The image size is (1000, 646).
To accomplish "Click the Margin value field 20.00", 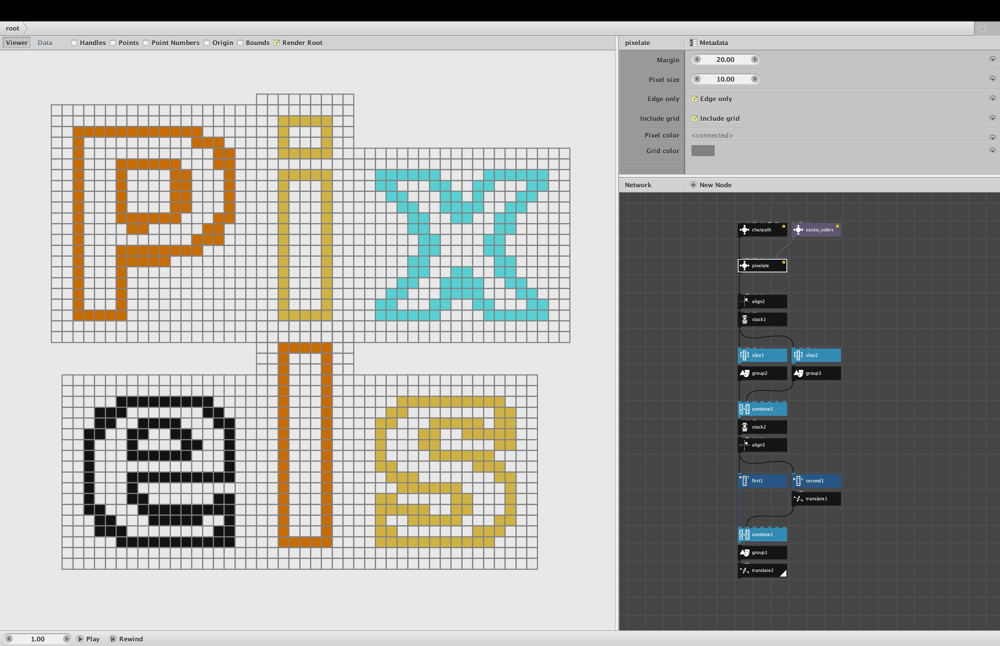I will pos(725,59).
